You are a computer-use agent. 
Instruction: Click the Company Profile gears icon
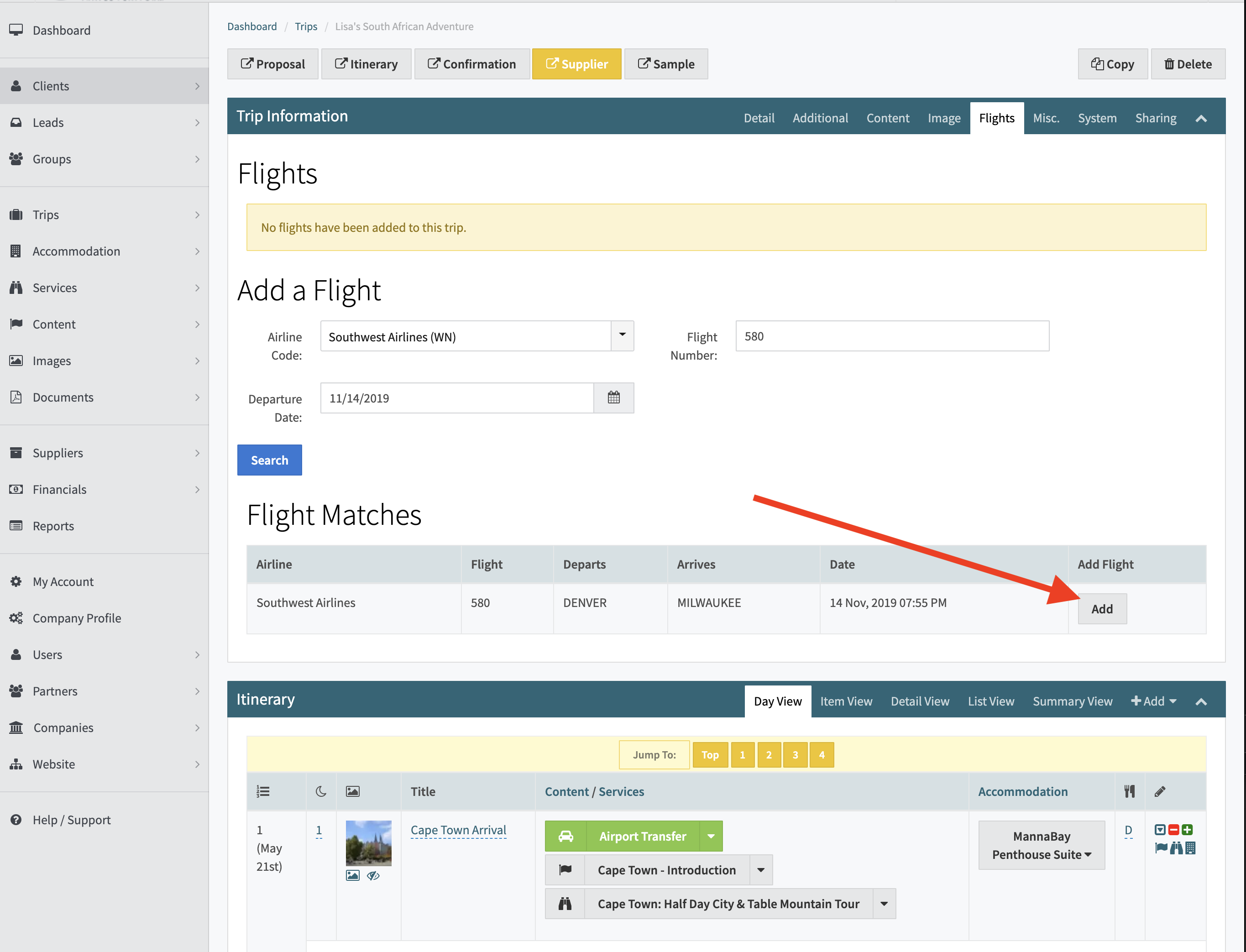click(16, 617)
